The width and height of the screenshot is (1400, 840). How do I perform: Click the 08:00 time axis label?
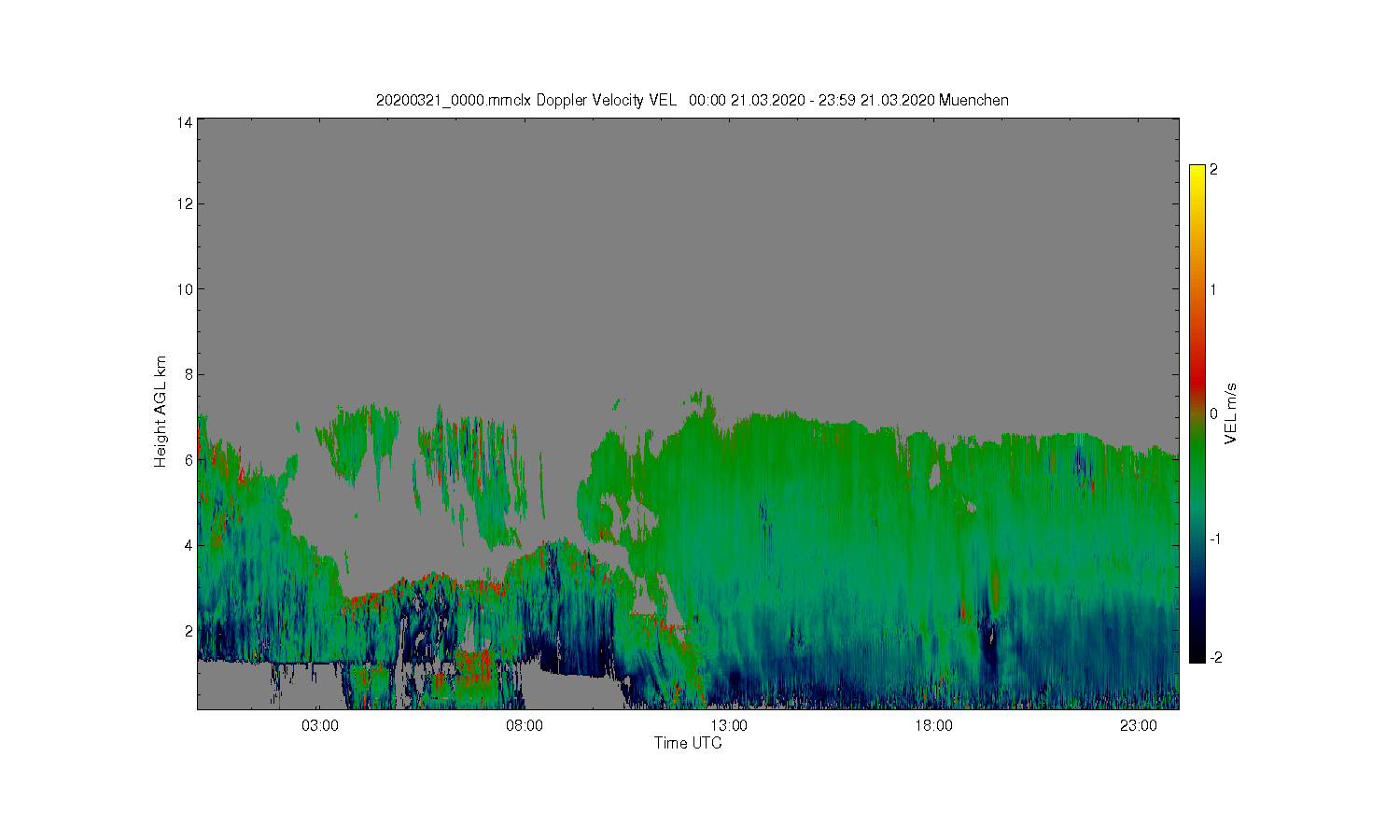click(525, 726)
